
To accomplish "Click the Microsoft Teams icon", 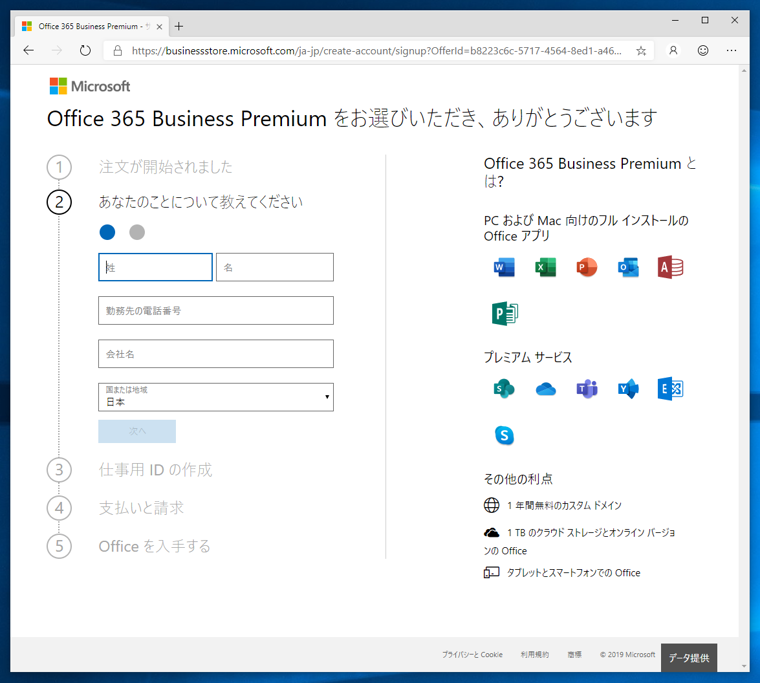I will (587, 389).
